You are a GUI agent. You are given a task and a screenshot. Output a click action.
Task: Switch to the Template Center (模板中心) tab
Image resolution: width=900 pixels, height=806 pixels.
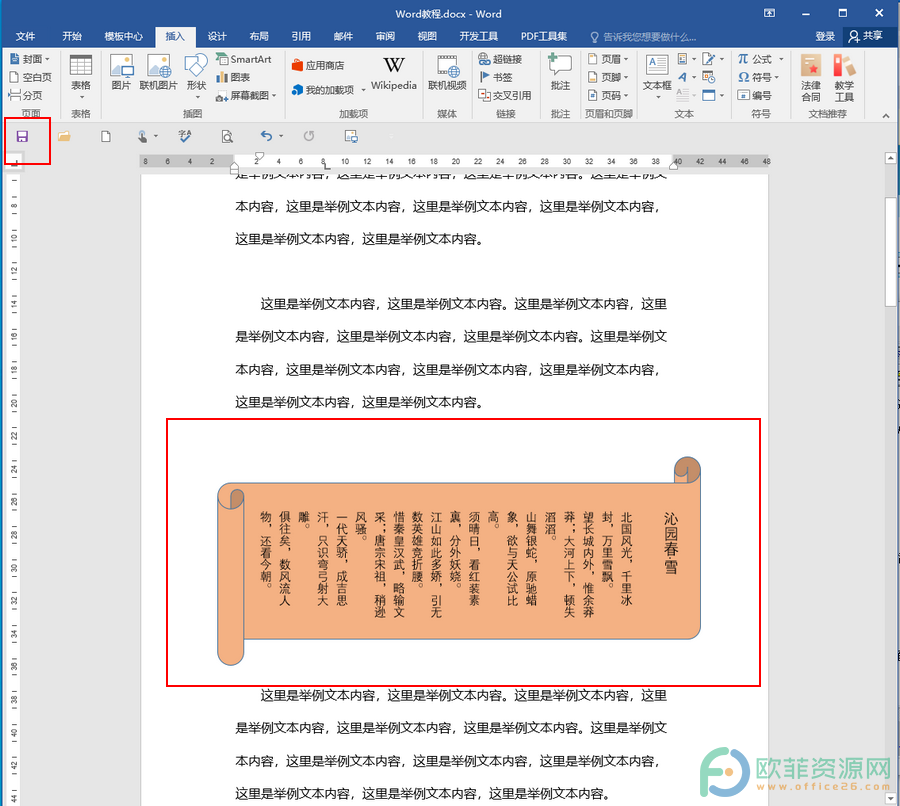pyautogui.click(x=123, y=36)
